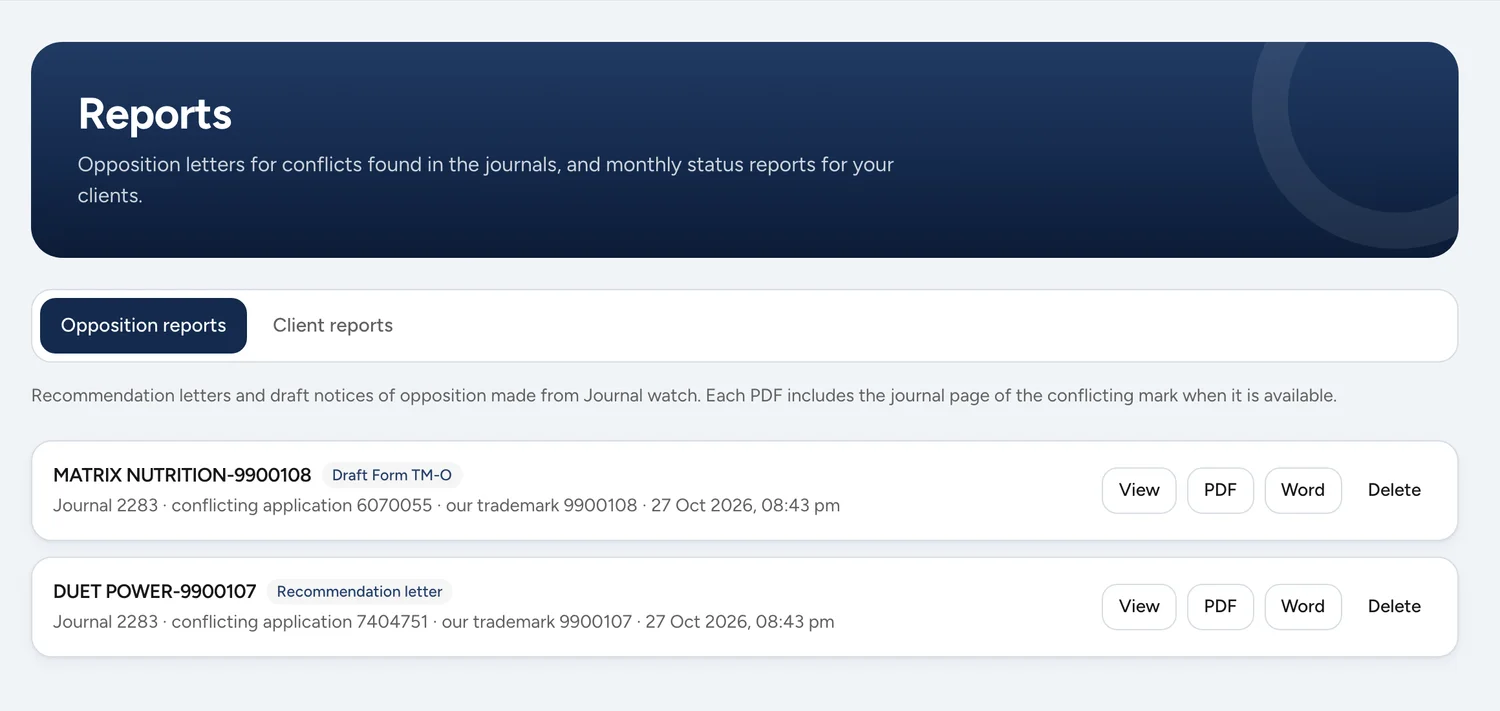Click the Reports page heading
This screenshot has height=711, width=1500.
(155, 114)
